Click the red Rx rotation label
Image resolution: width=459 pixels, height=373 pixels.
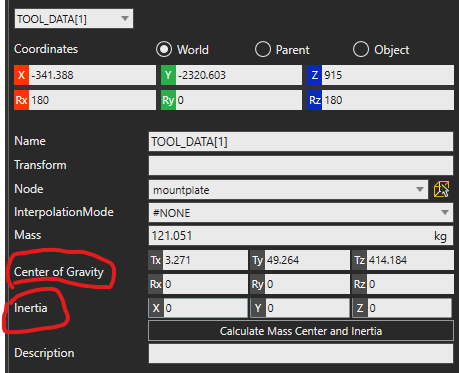pyautogui.click(x=21, y=100)
